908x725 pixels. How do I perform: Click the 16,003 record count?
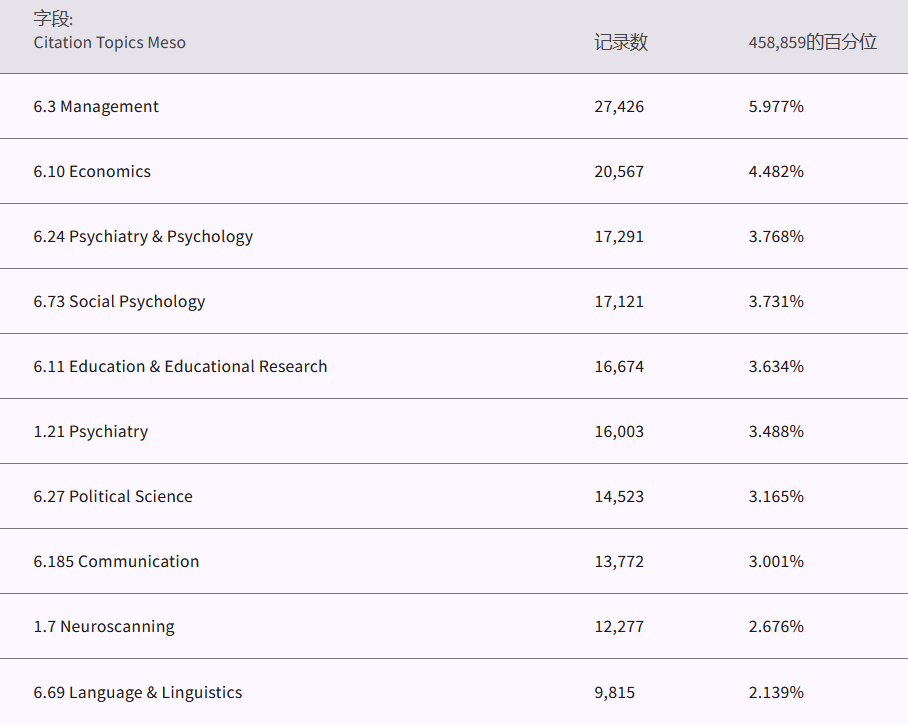click(x=619, y=432)
